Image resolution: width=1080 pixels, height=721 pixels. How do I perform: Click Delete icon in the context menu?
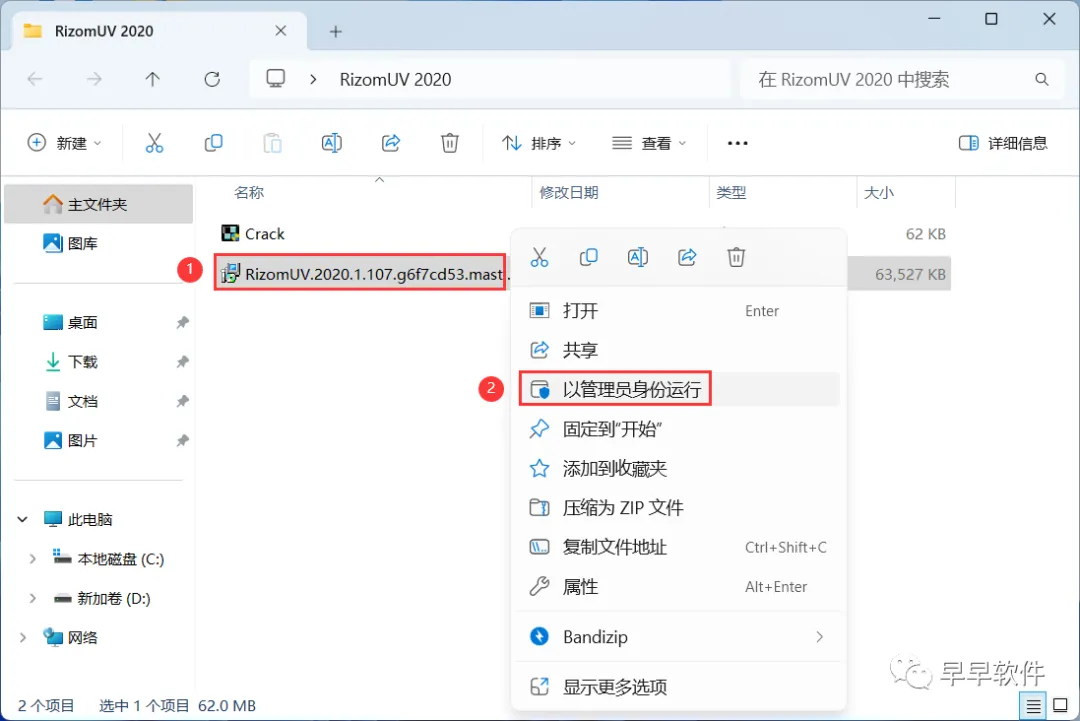(736, 257)
